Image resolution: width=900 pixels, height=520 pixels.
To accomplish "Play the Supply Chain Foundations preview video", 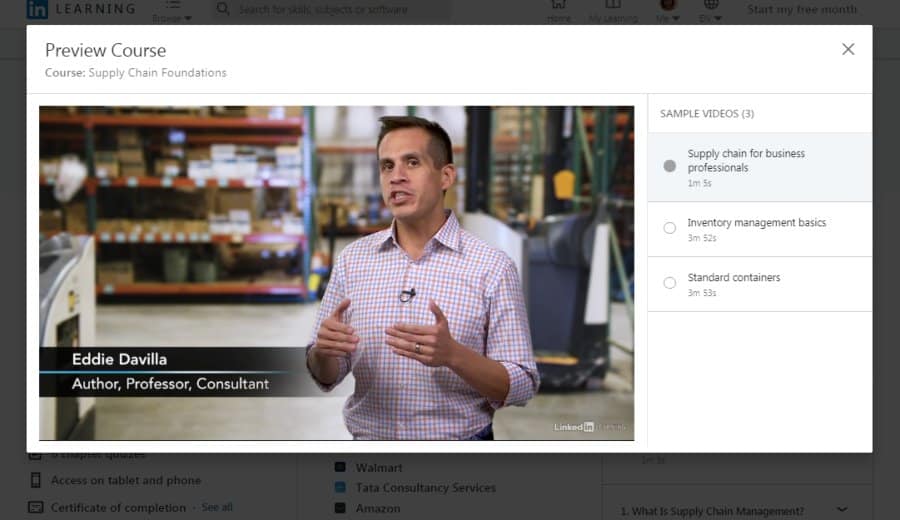I will coord(336,273).
